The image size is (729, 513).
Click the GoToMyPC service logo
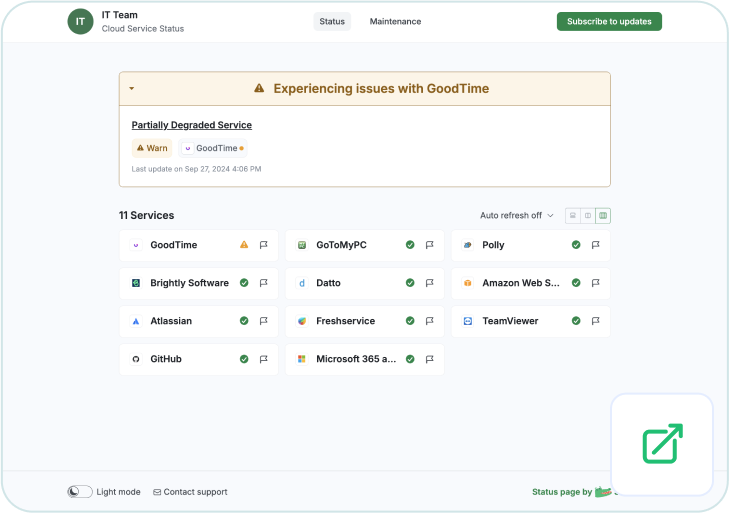pos(302,245)
